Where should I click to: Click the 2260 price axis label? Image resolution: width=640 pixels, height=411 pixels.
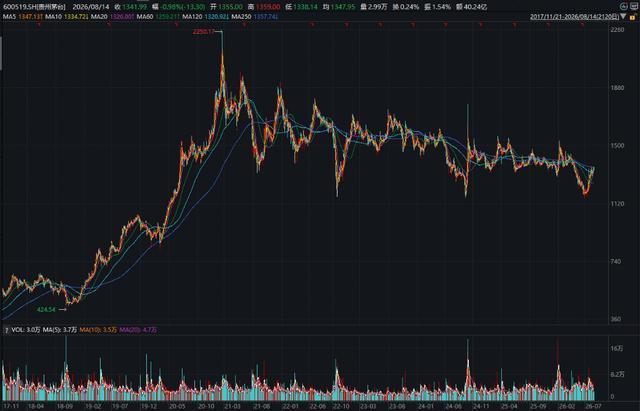(x=618, y=30)
